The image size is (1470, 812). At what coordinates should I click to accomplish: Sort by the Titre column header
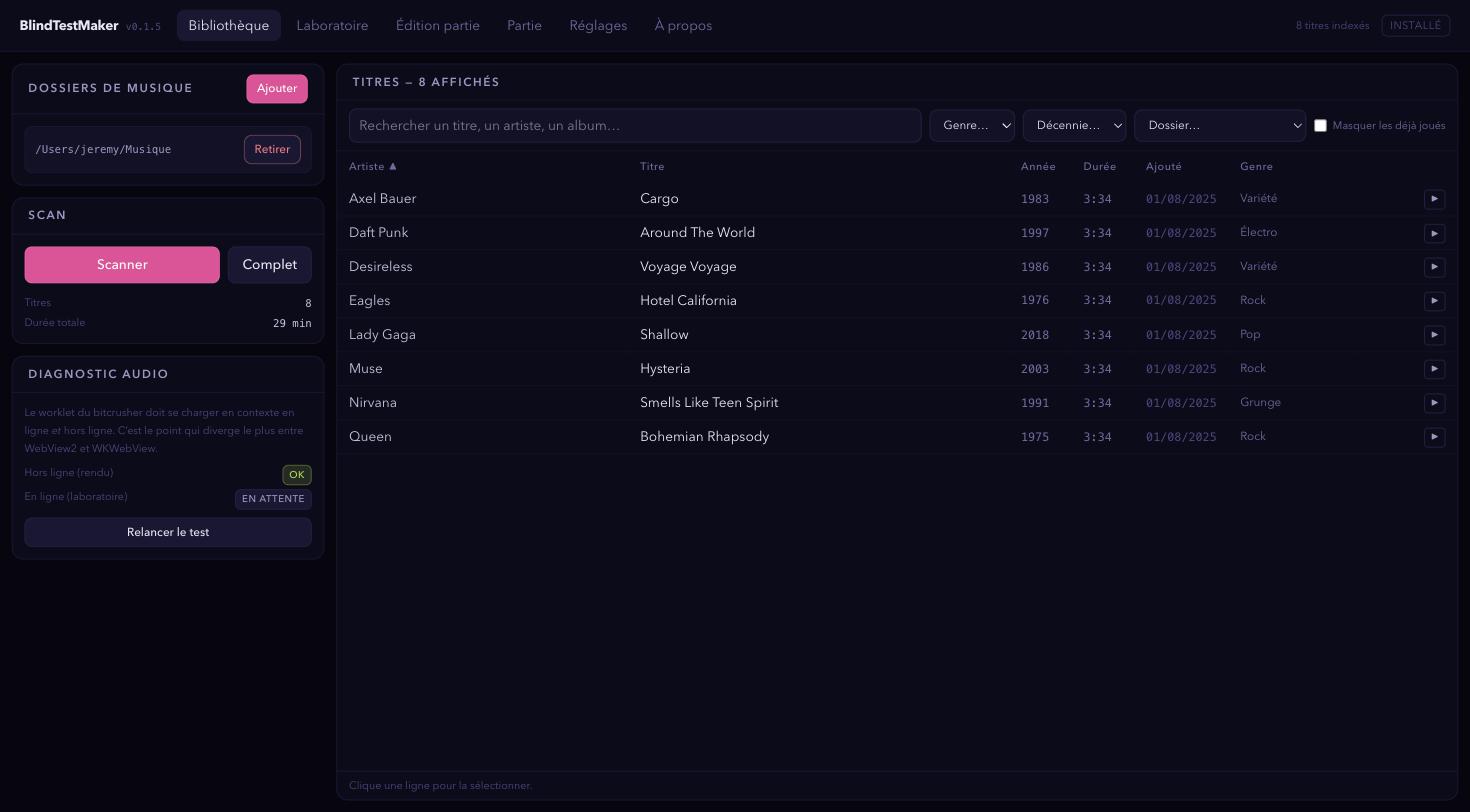(652, 167)
